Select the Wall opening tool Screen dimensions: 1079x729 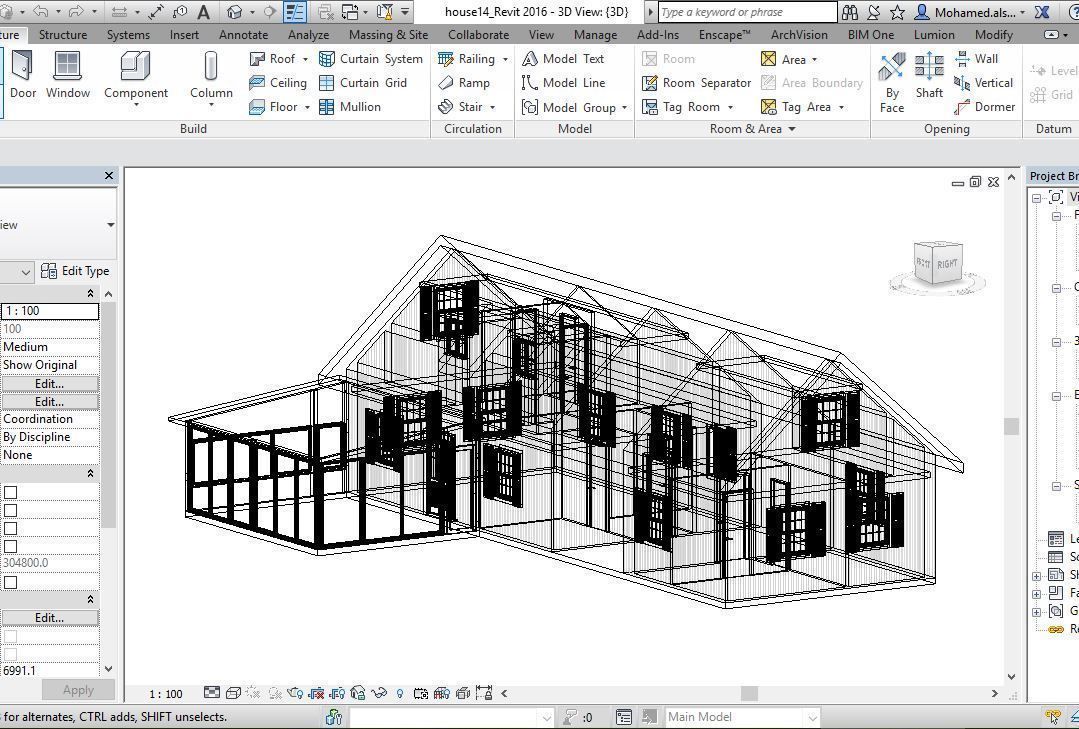pyautogui.click(x=976, y=59)
